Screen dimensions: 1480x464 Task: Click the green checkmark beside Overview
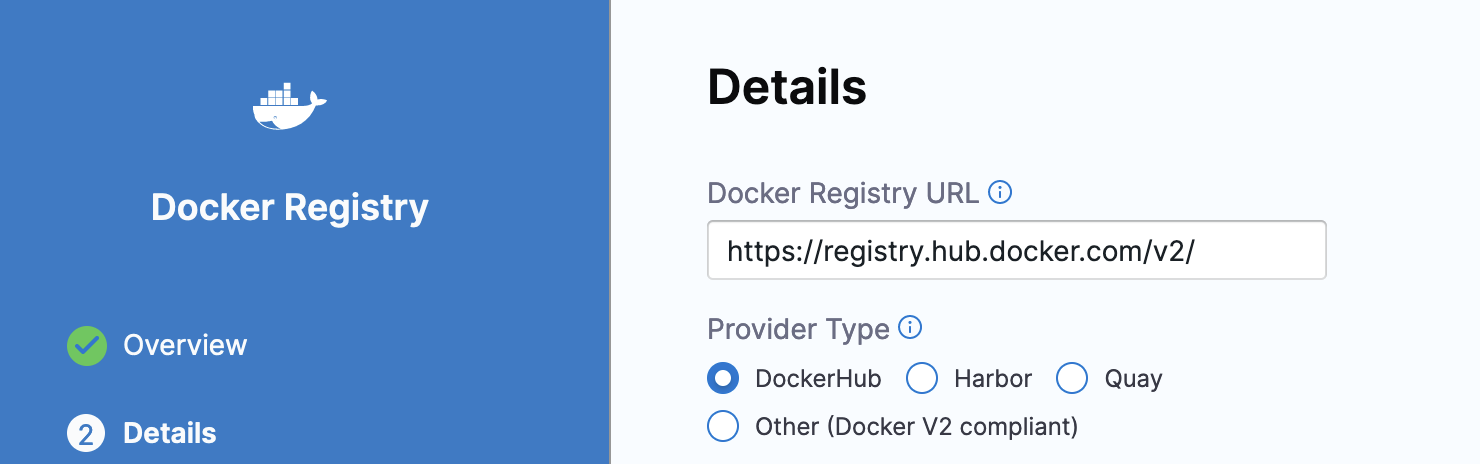(87, 346)
